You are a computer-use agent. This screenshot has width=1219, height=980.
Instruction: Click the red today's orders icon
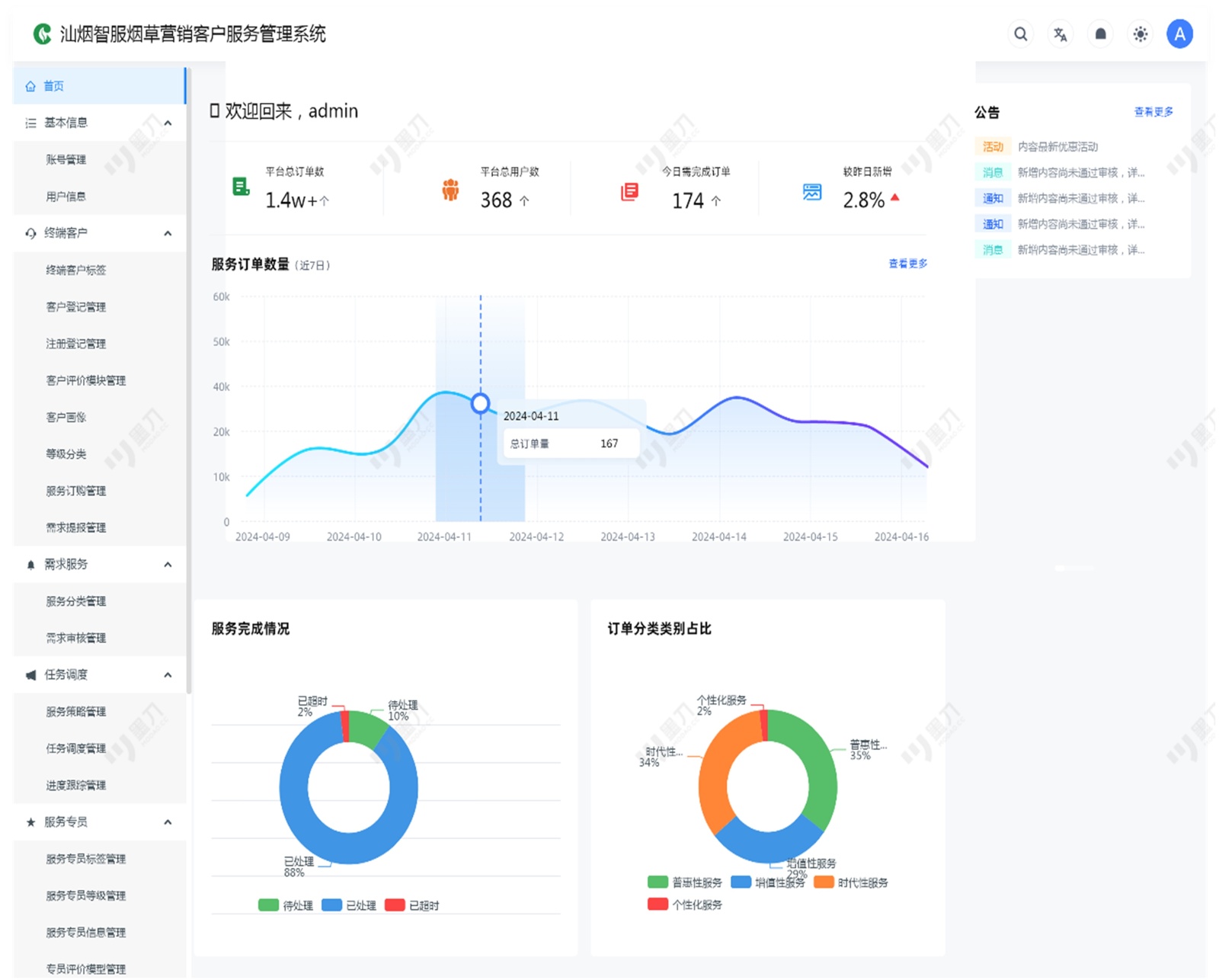point(629,191)
